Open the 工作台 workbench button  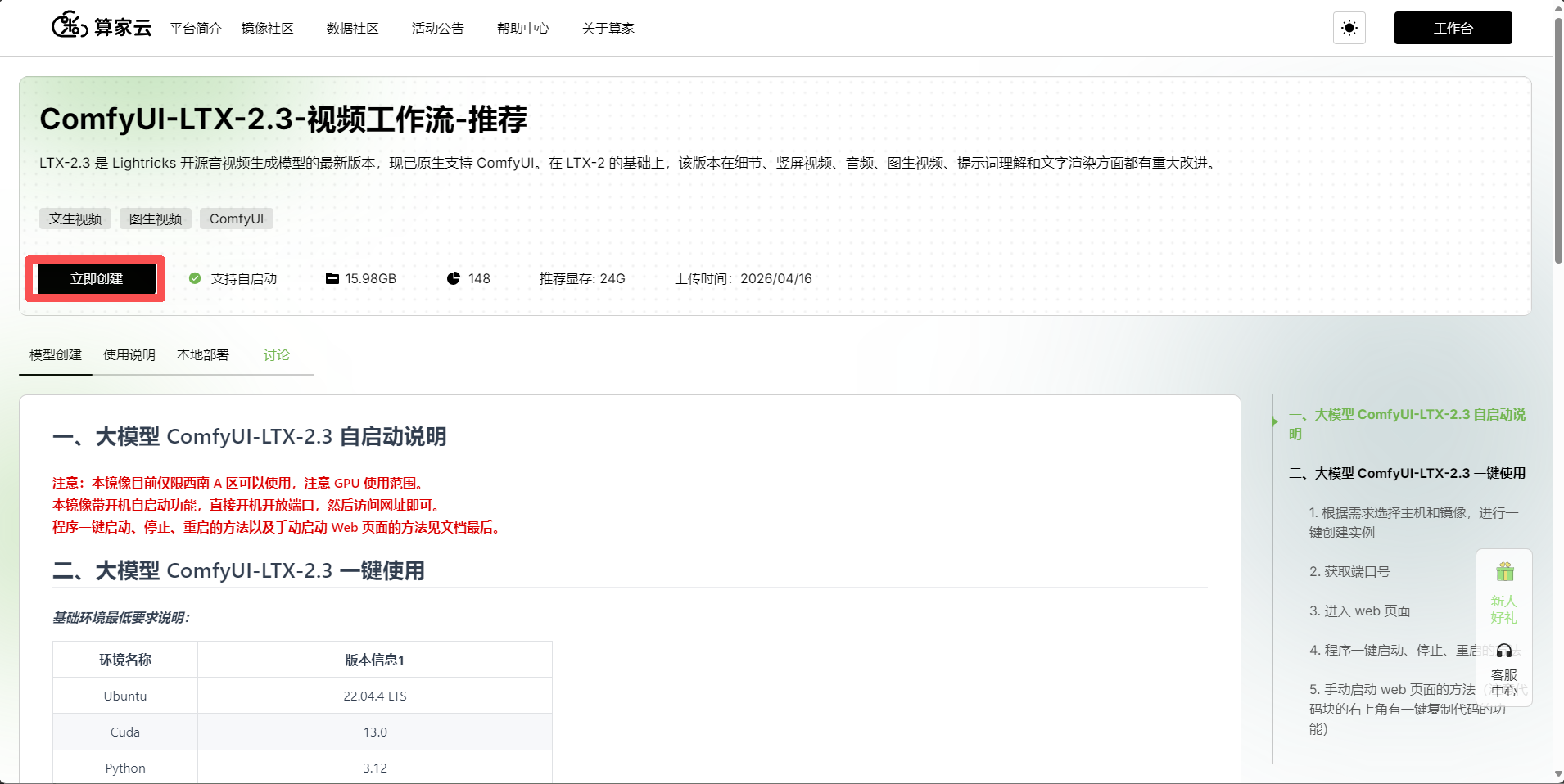point(1453,28)
